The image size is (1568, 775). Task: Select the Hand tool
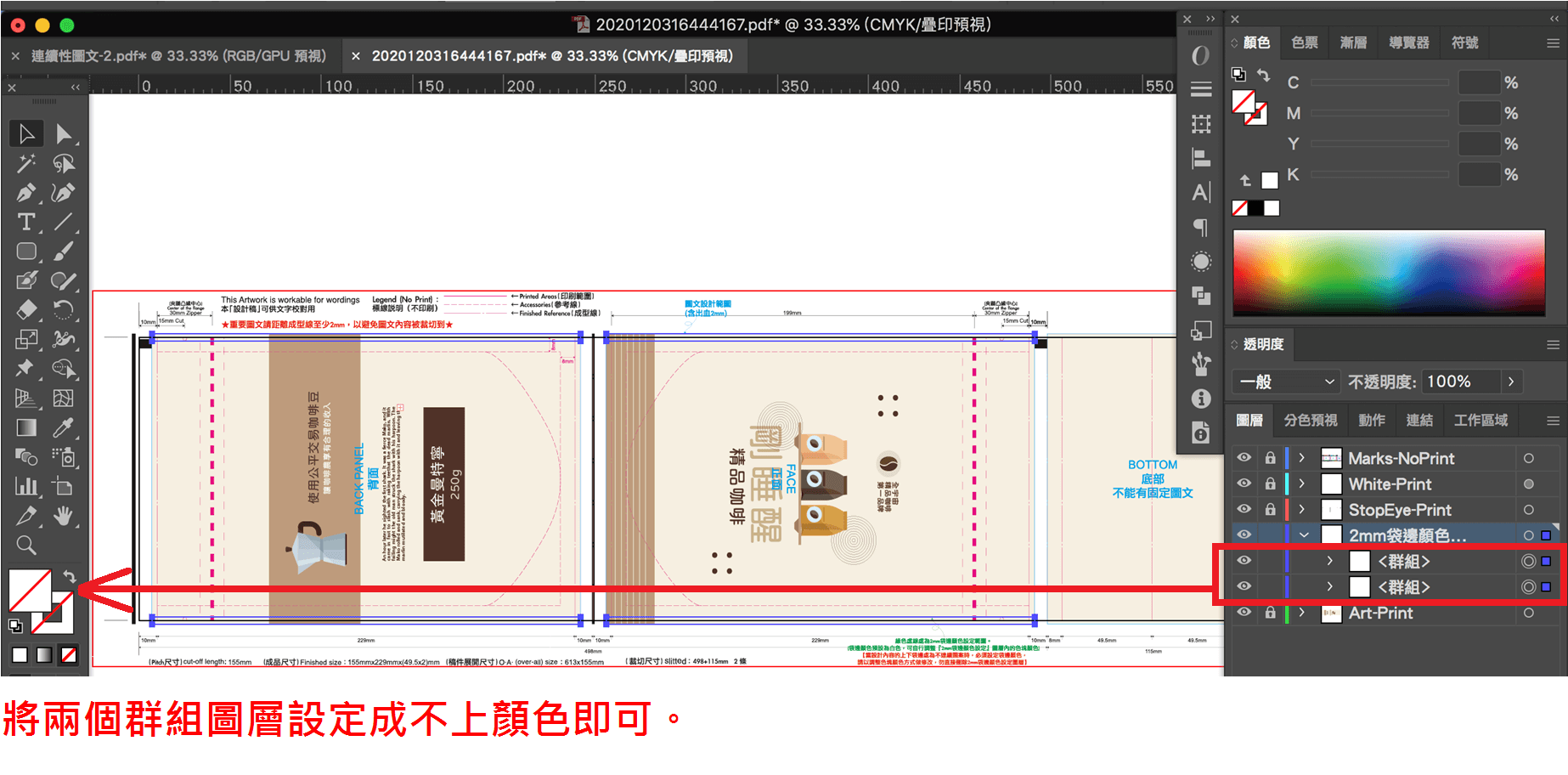(x=64, y=515)
